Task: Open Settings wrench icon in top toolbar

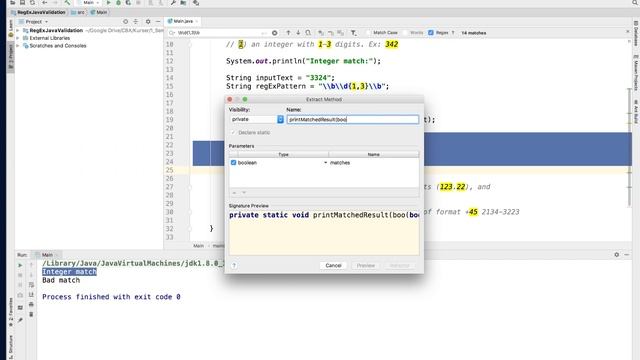Action: click(173, 2)
